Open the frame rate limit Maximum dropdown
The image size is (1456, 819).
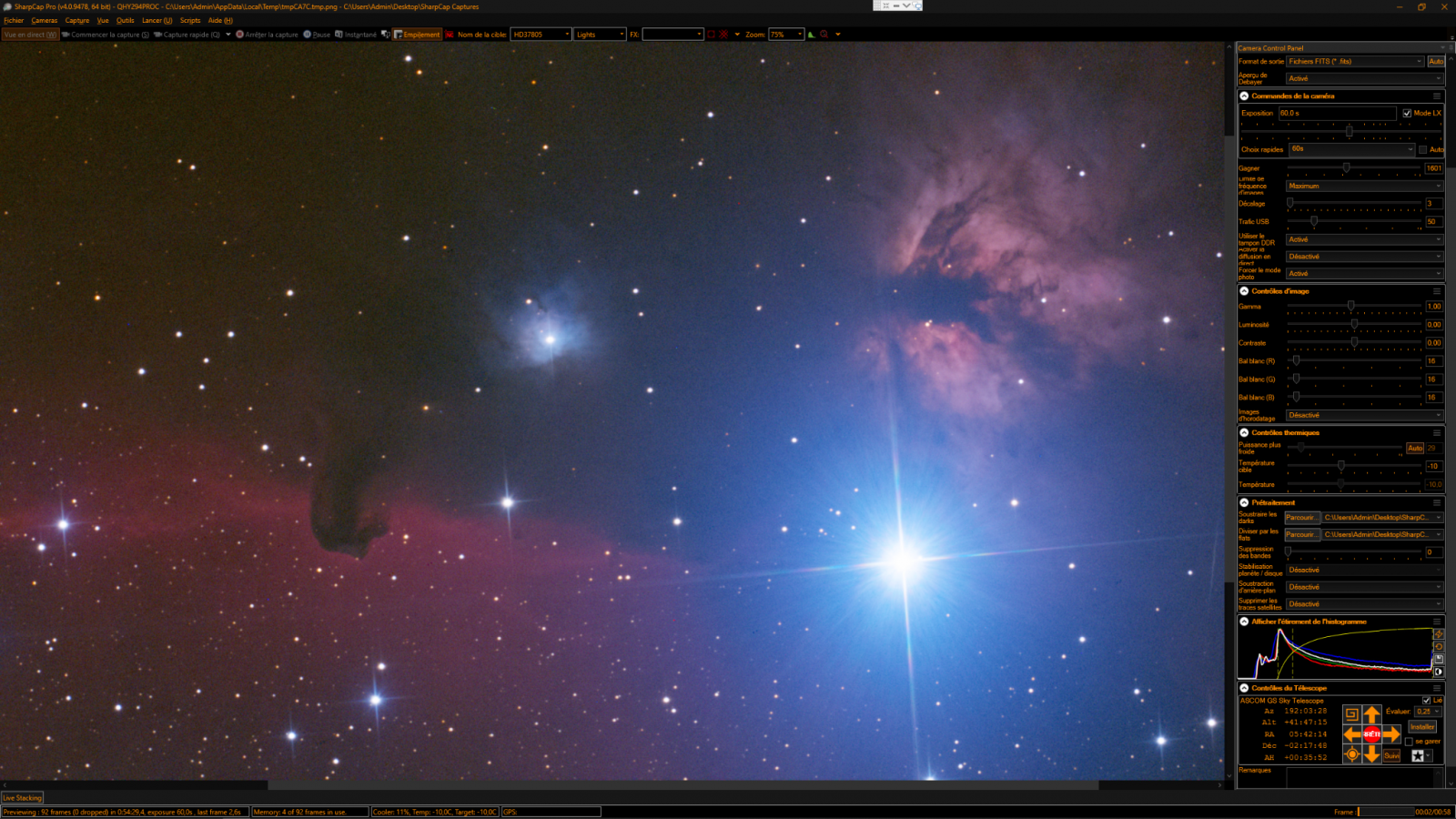pyautogui.click(x=1365, y=186)
